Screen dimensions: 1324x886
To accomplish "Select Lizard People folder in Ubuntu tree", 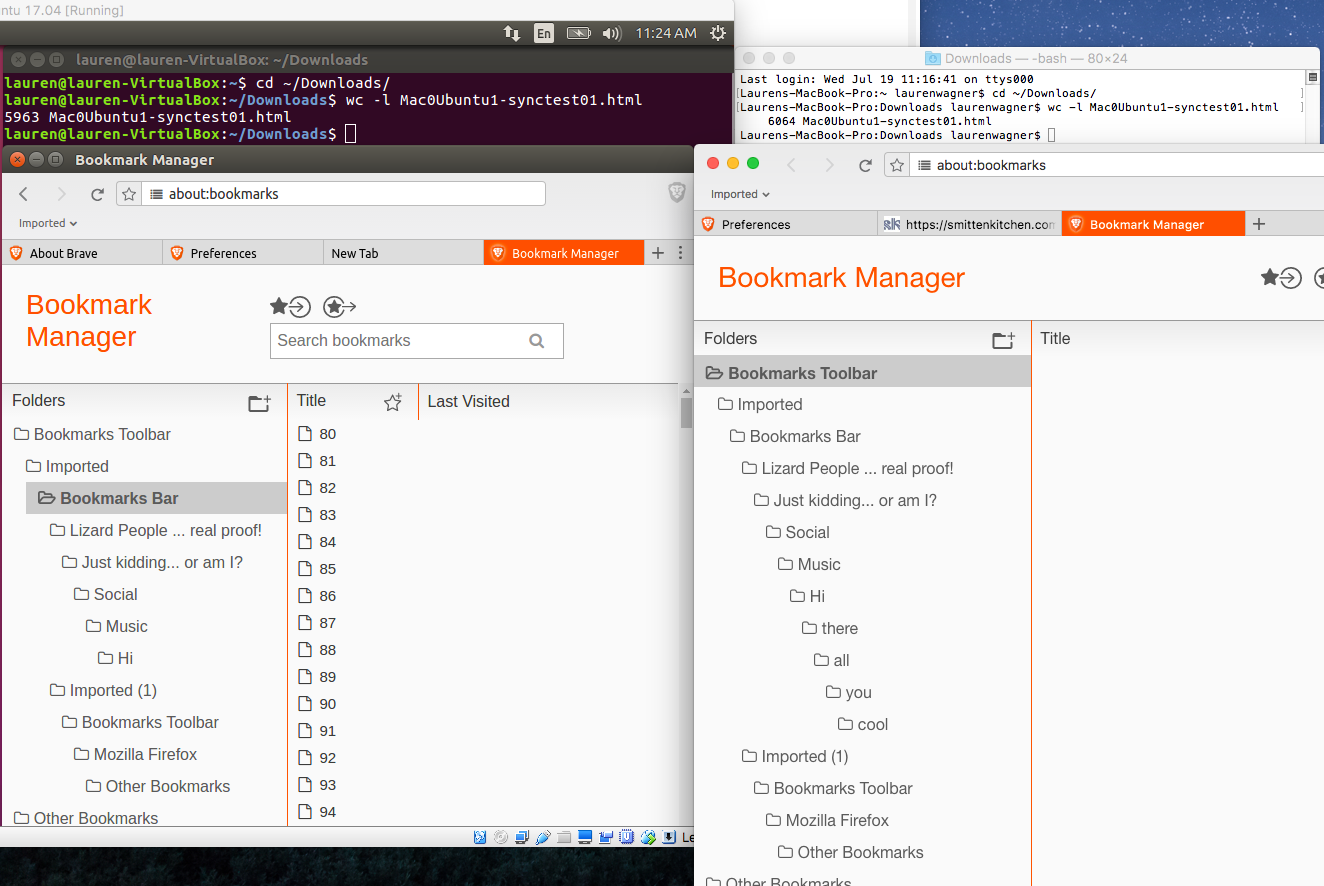I will coord(155,530).
